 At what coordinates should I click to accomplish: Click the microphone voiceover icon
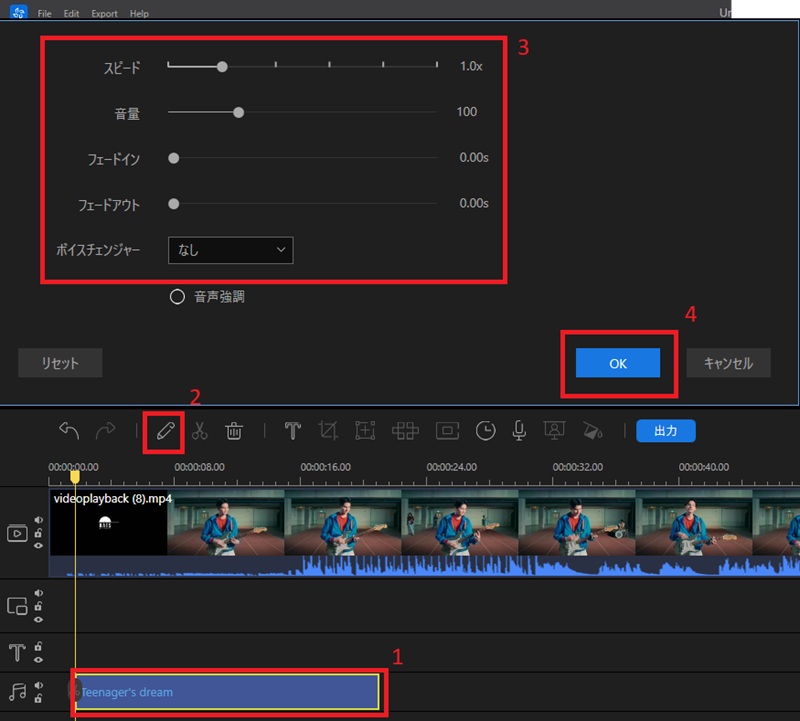point(519,431)
